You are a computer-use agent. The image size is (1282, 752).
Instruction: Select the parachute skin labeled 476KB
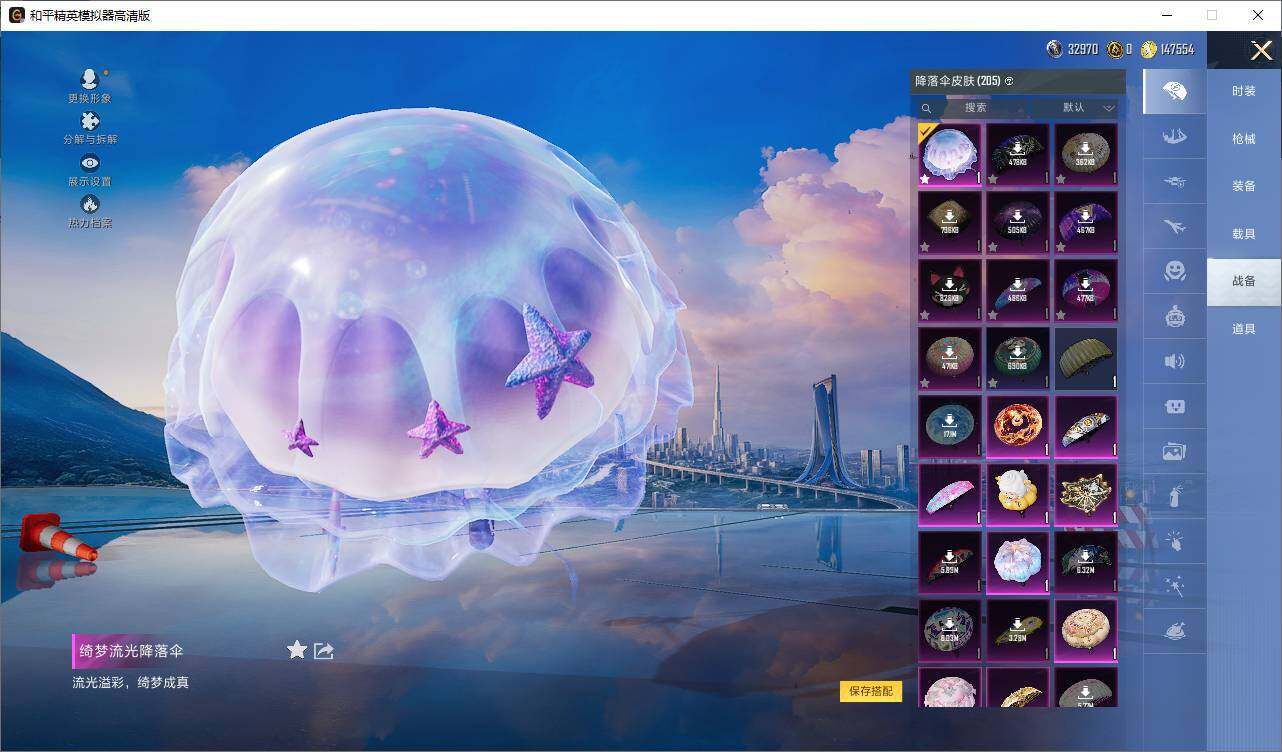(1018, 155)
